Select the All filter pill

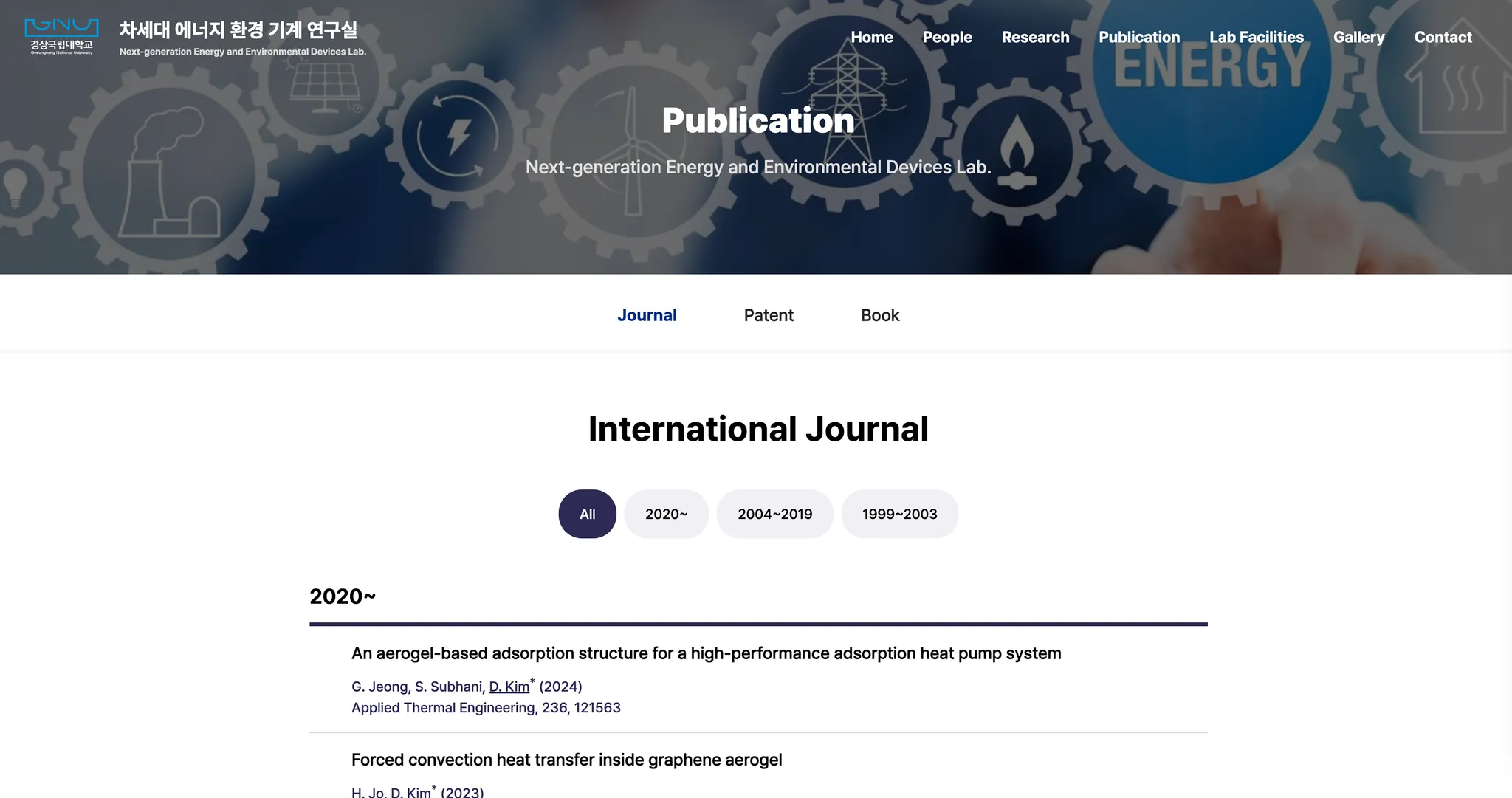point(587,514)
